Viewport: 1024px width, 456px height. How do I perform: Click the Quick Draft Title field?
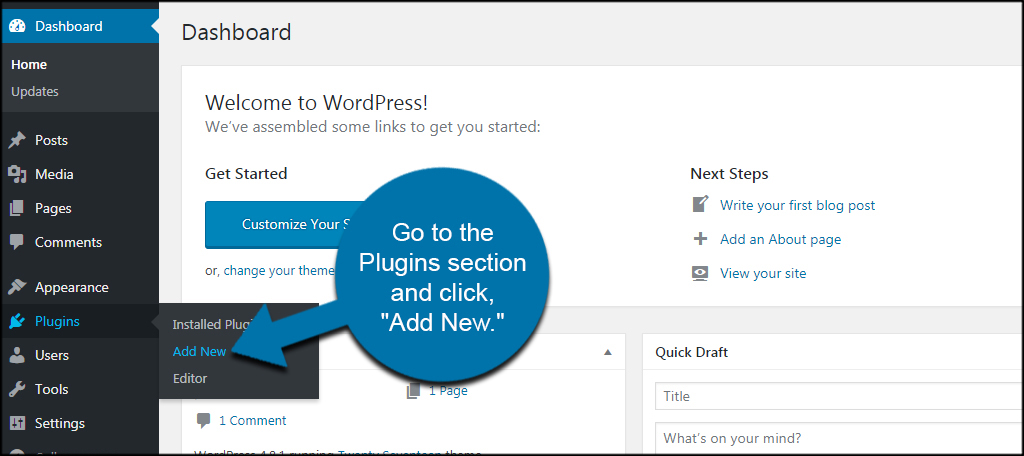coord(839,396)
